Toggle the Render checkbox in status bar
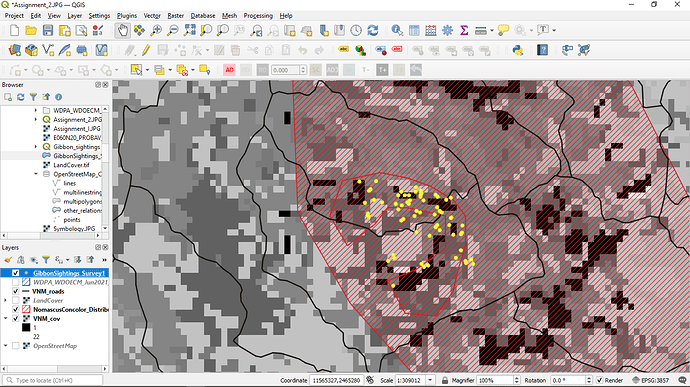 pos(599,380)
